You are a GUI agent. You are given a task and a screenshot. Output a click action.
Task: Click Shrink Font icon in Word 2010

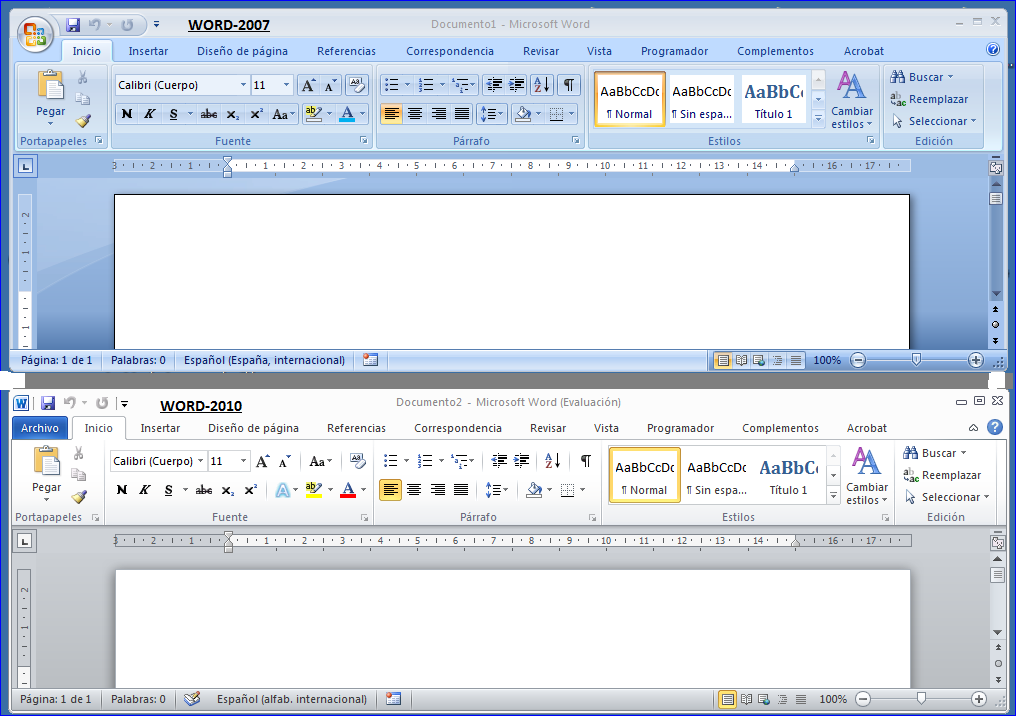coord(284,461)
